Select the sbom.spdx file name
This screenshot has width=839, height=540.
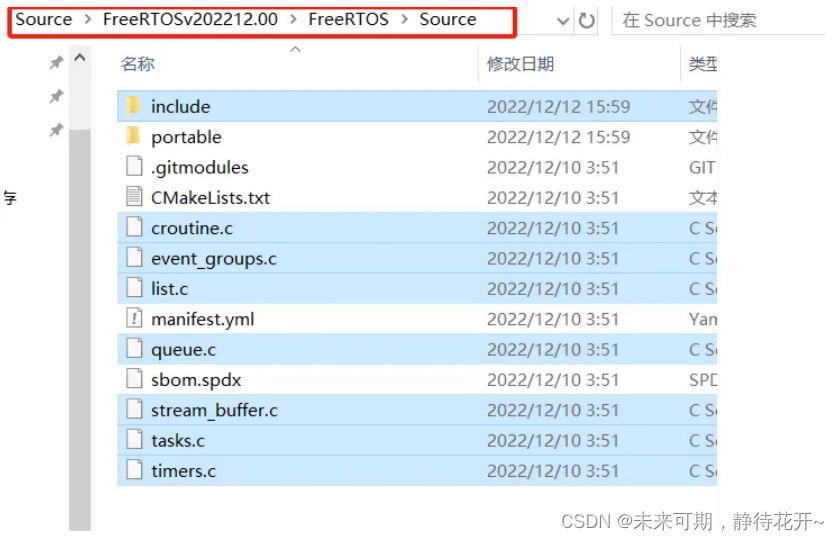click(x=196, y=380)
